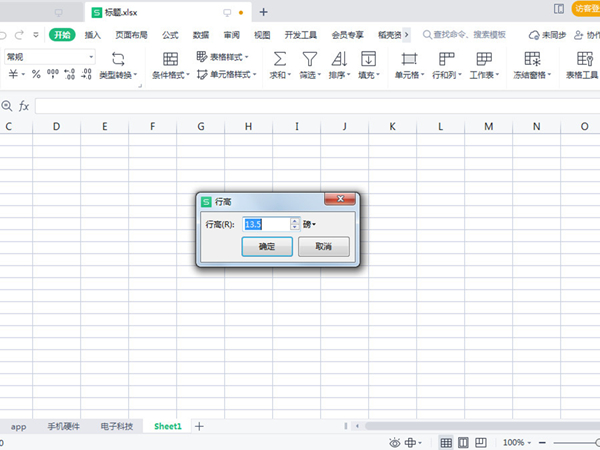
Task: Switch to normal grid view in status bar
Action: [446, 442]
